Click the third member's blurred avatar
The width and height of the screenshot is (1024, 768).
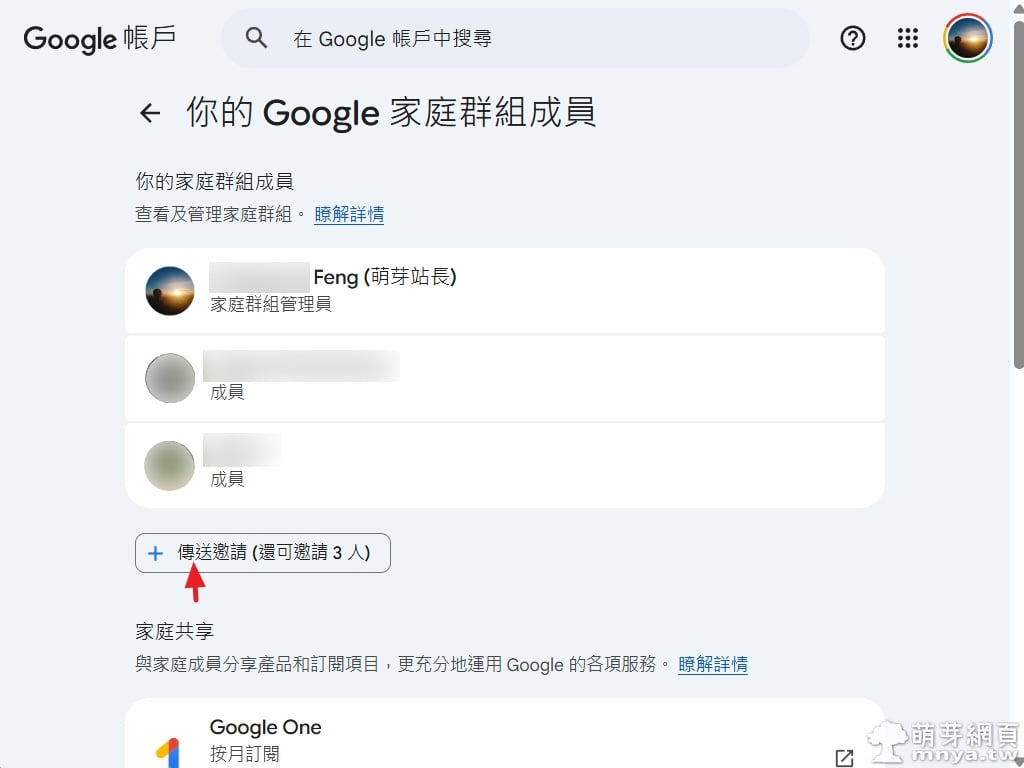(x=170, y=465)
